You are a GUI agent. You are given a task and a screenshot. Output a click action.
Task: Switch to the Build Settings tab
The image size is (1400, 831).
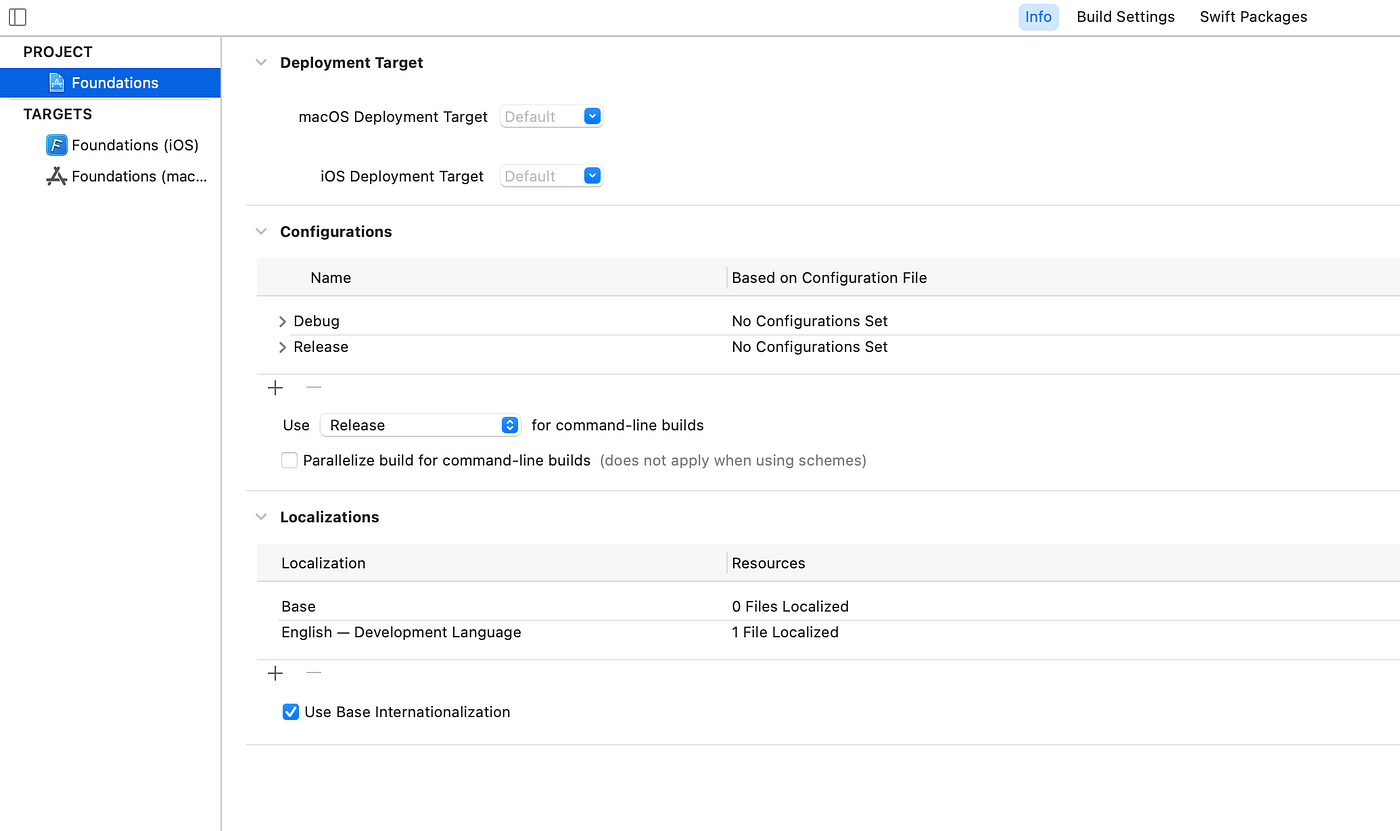(1125, 17)
